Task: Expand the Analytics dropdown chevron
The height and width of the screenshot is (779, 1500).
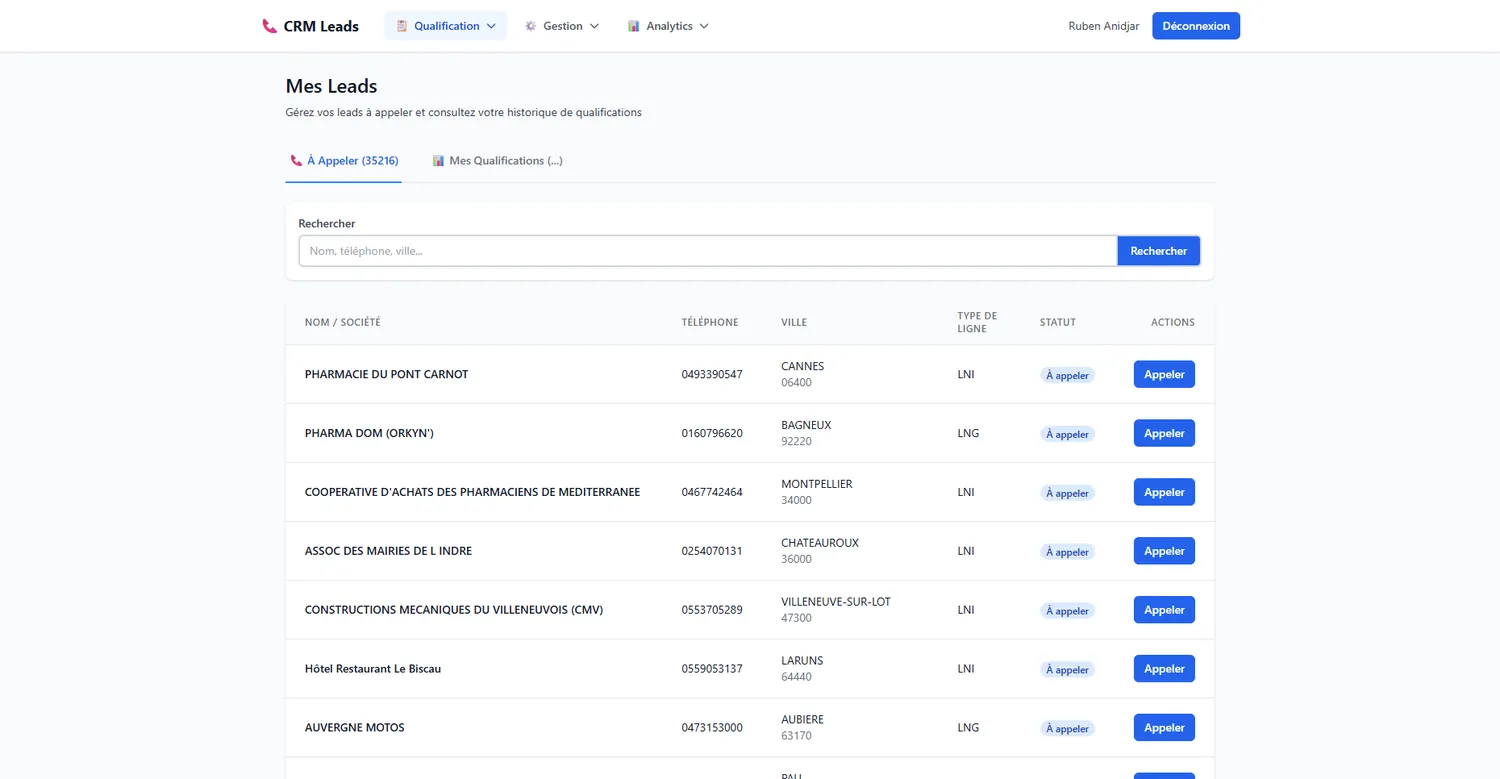Action: (704, 26)
